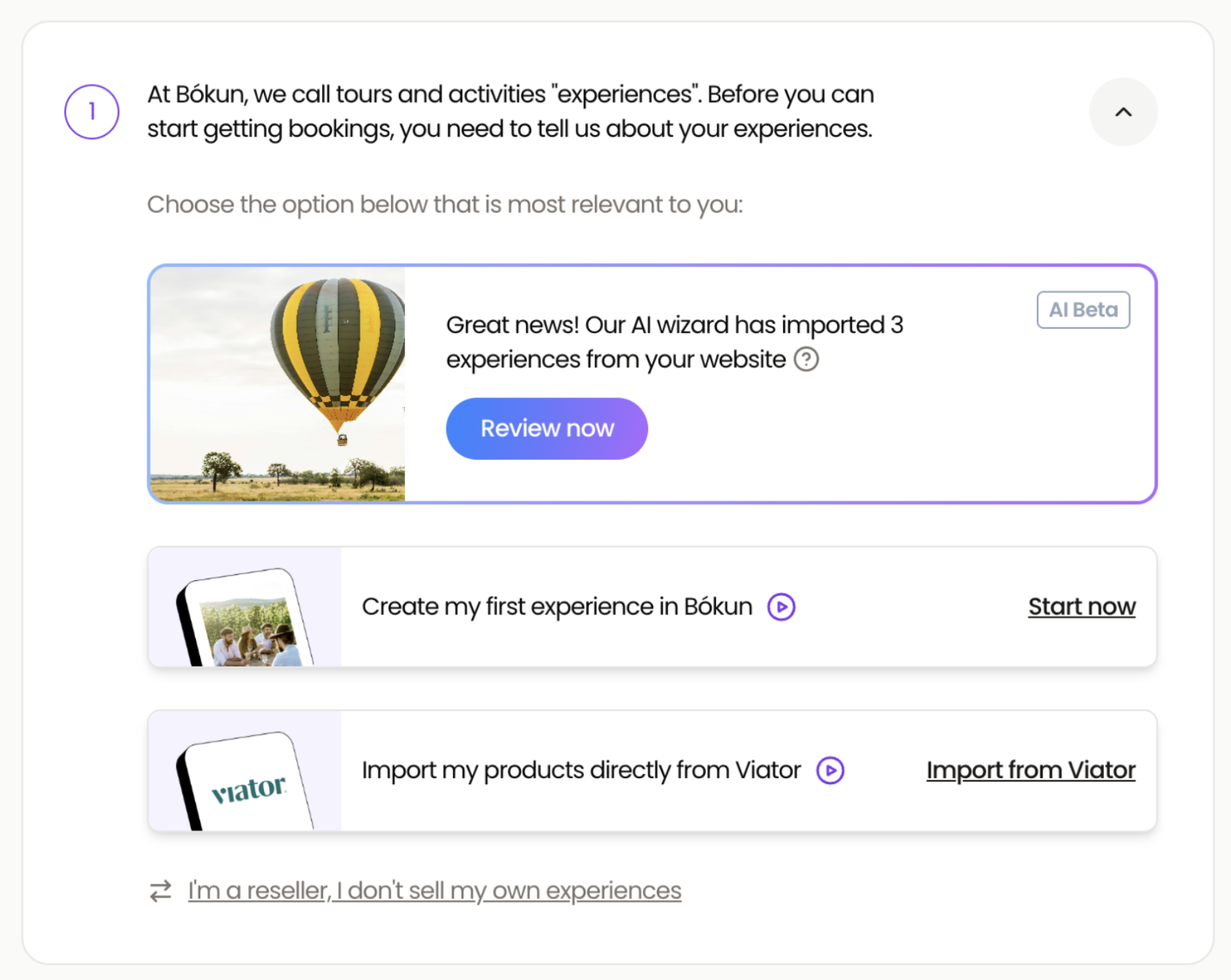The height and width of the screenshot is (980, 1231).
Task: Click the Import from Viator link
Action: [x=1030, y=770]
